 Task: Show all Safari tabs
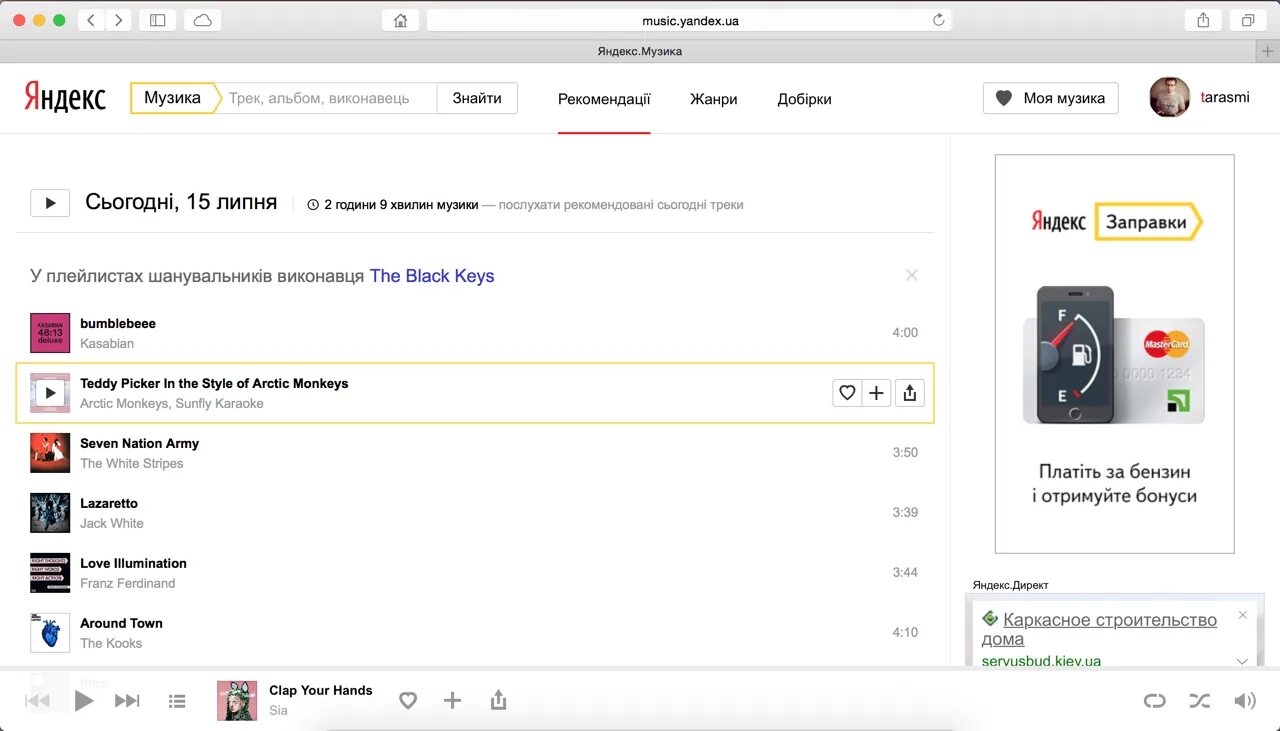click(1248, 20)
